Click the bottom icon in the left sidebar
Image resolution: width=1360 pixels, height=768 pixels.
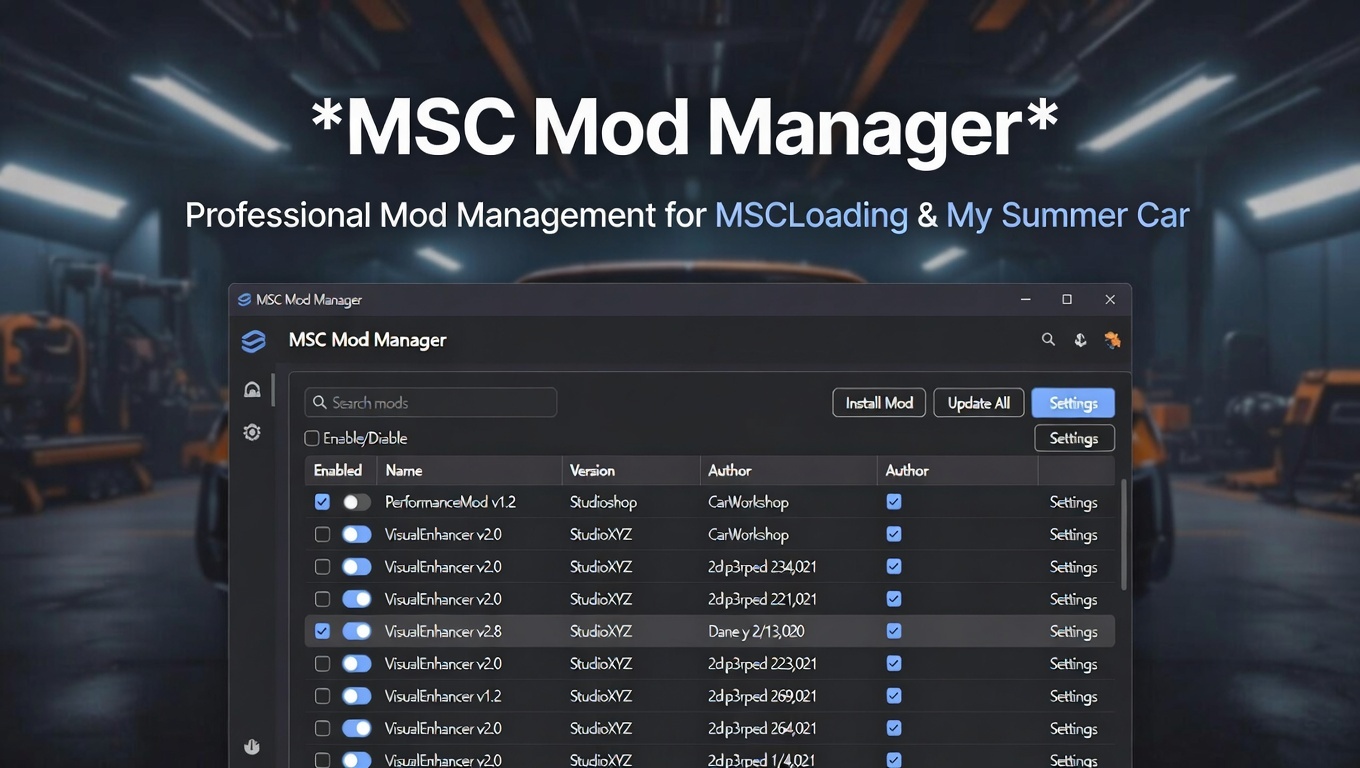(x=252, y=747)
